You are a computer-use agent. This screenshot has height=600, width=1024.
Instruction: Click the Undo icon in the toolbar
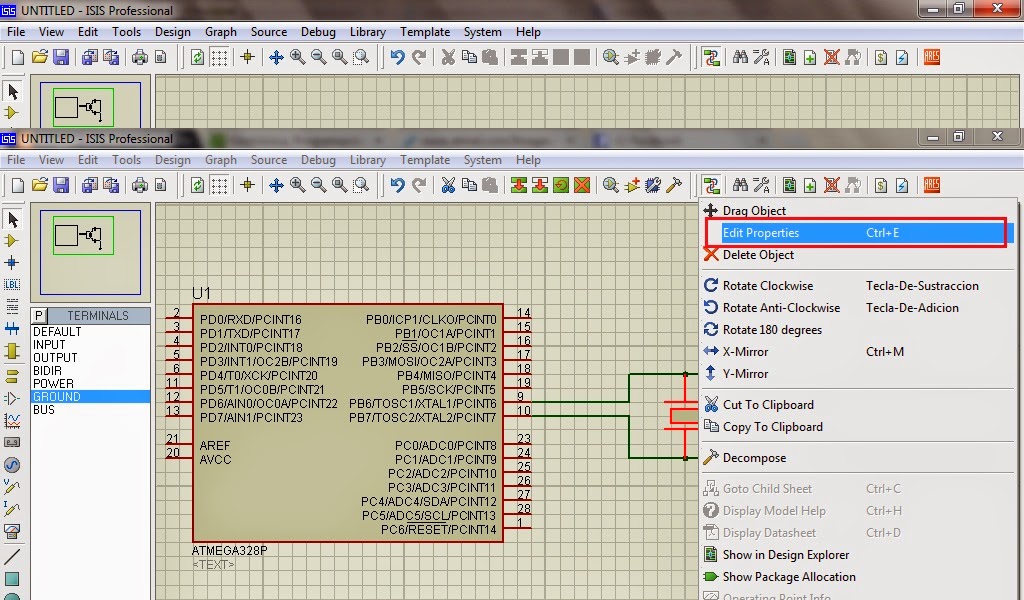point(398,185)
